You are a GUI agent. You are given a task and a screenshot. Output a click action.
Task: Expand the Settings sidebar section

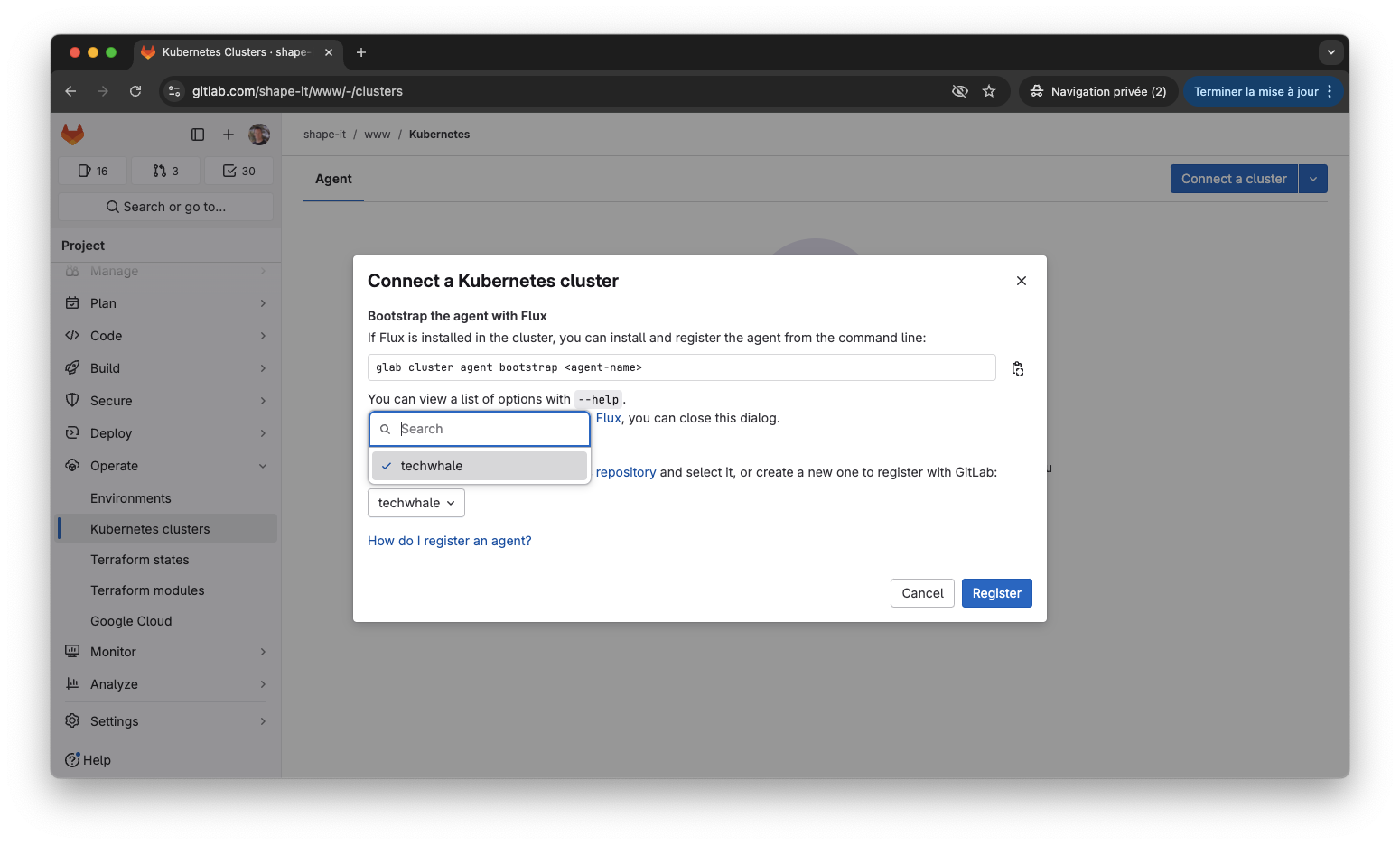pos(166,721)
